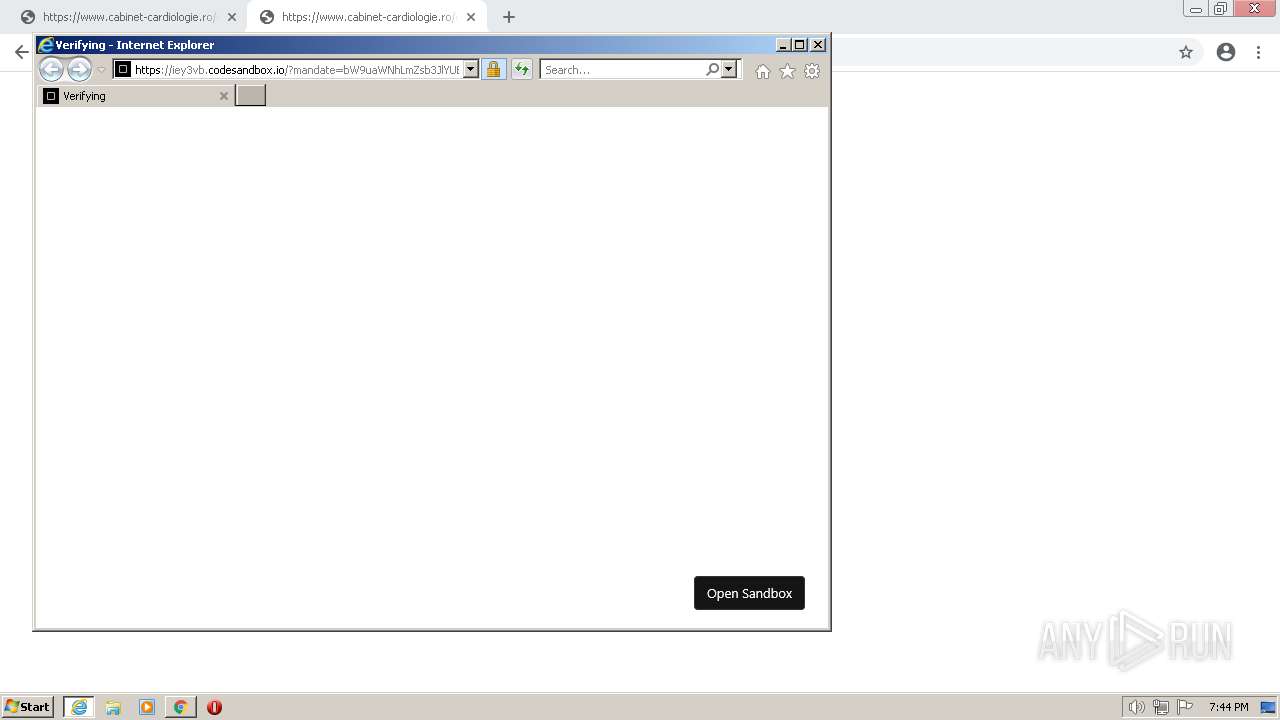View the security lock report icon

[494, 70]
